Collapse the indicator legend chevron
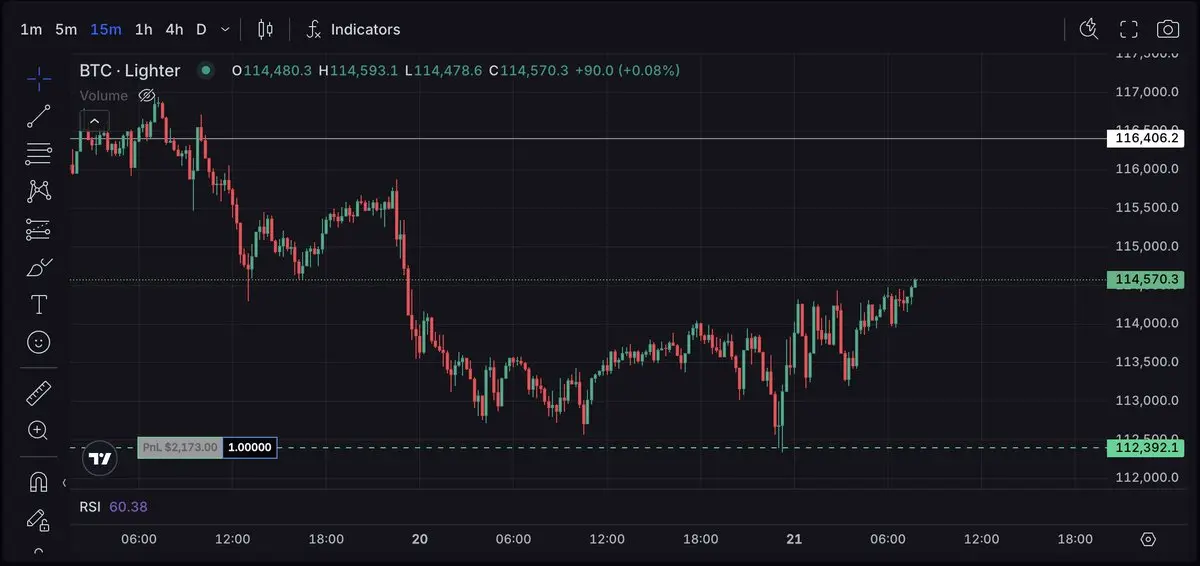This screenshot has width=1200, height=566. coord(94,121)
